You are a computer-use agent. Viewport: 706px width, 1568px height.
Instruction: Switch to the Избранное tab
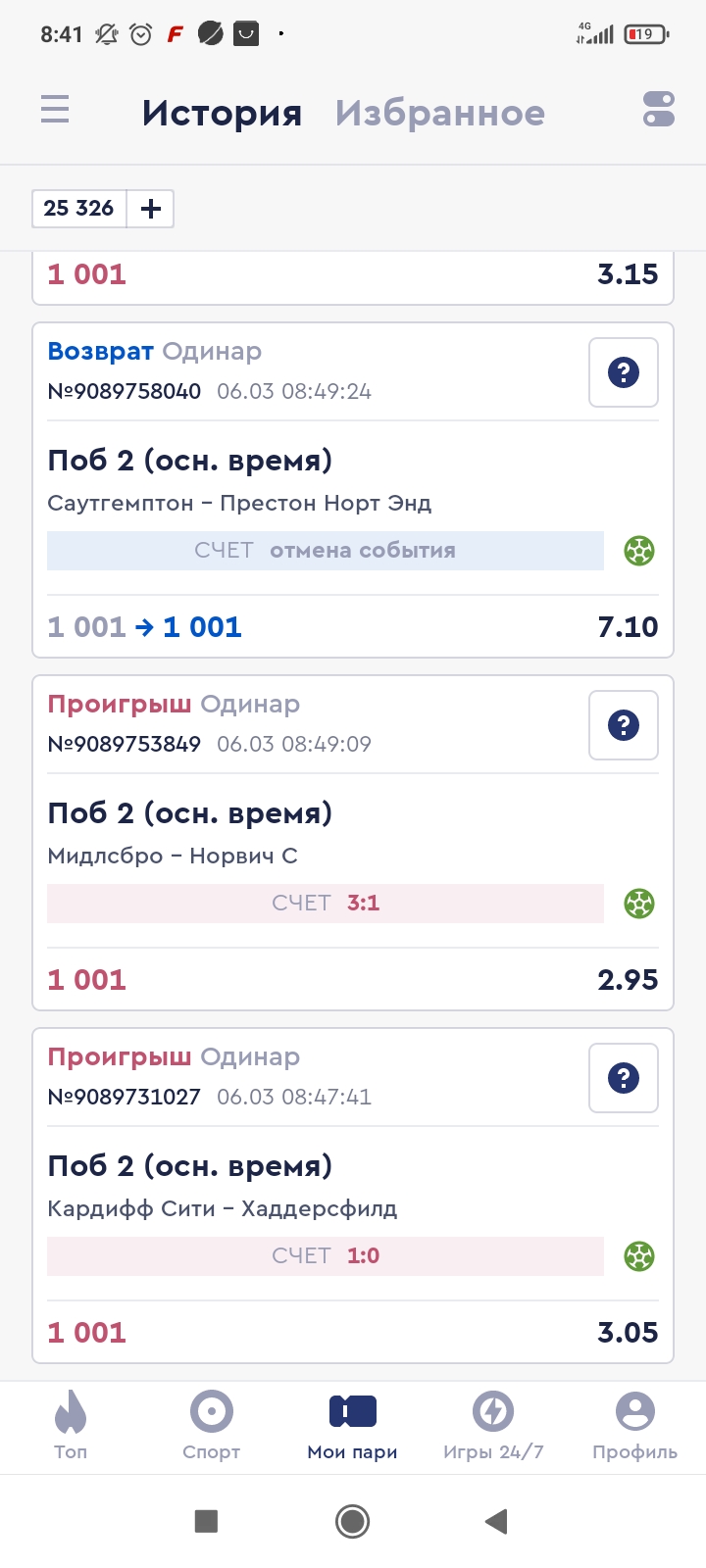pyautogui.click(x=439, y=114)
